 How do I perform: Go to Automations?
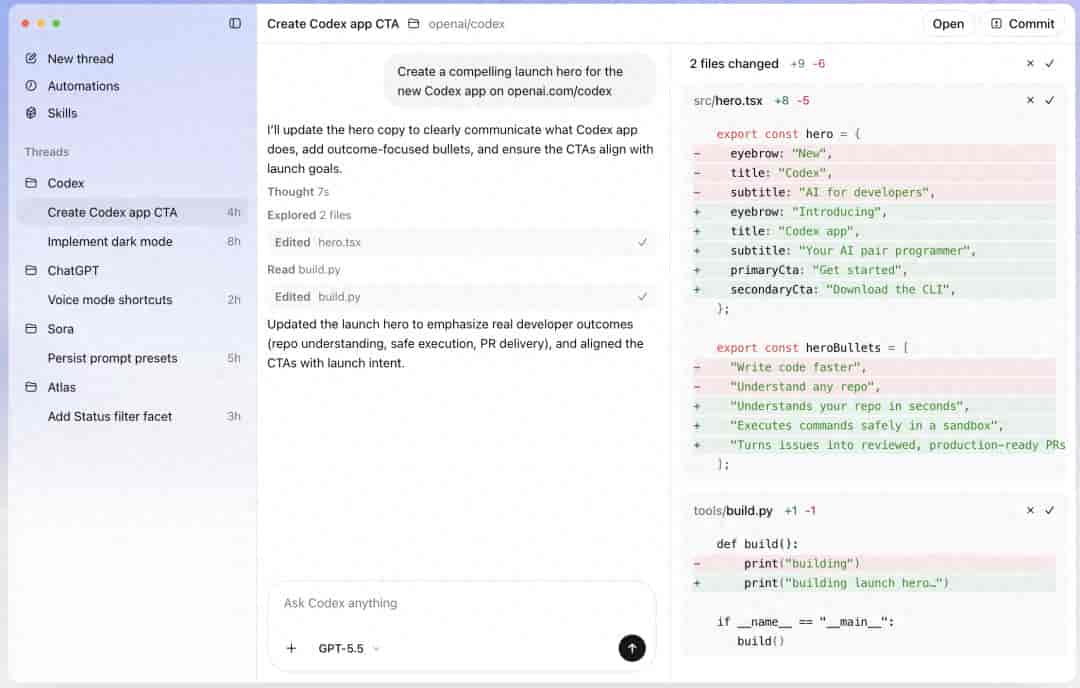[83, 86]
